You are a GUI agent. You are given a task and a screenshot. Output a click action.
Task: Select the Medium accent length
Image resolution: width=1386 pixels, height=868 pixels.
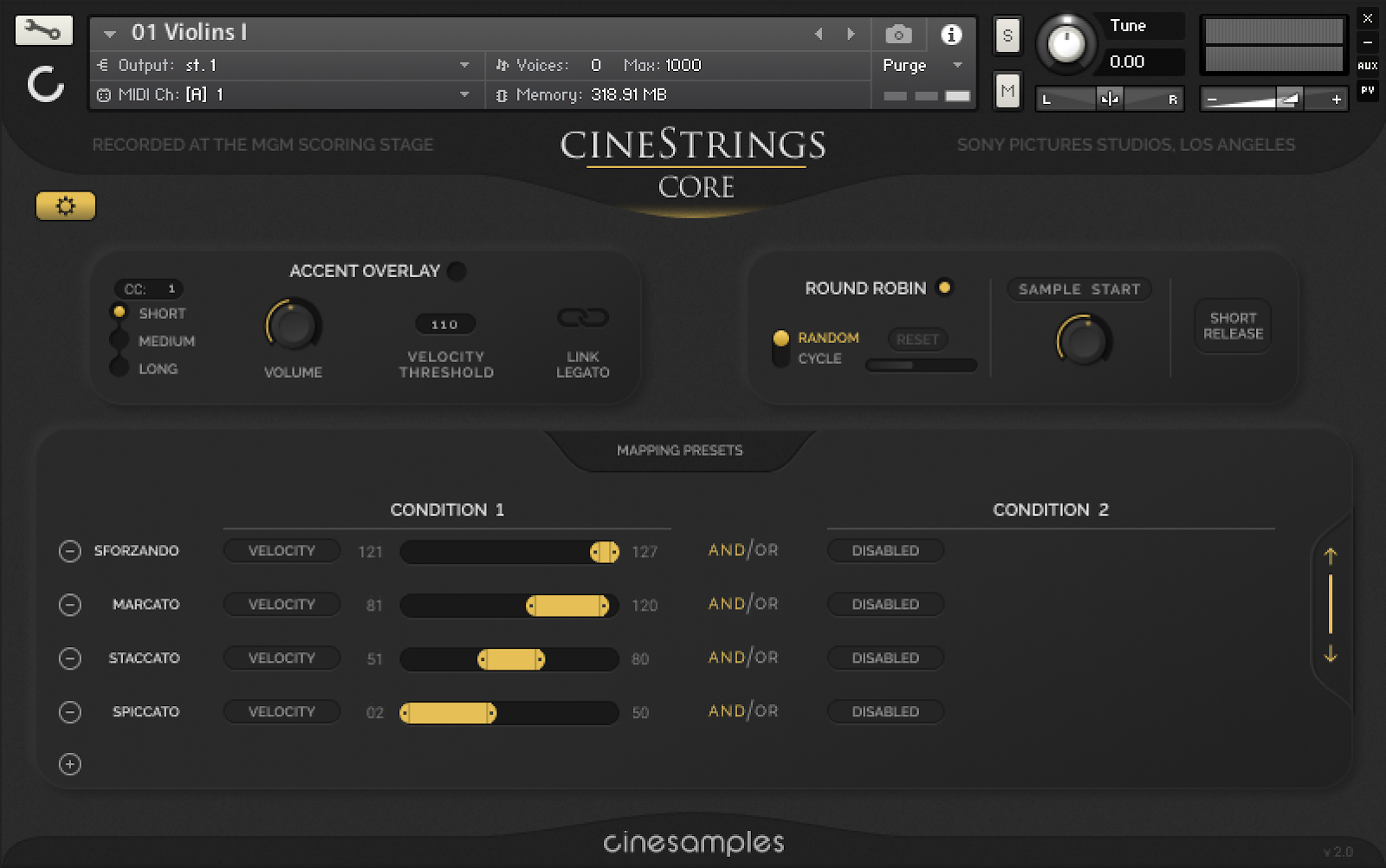tap(120, 340)
